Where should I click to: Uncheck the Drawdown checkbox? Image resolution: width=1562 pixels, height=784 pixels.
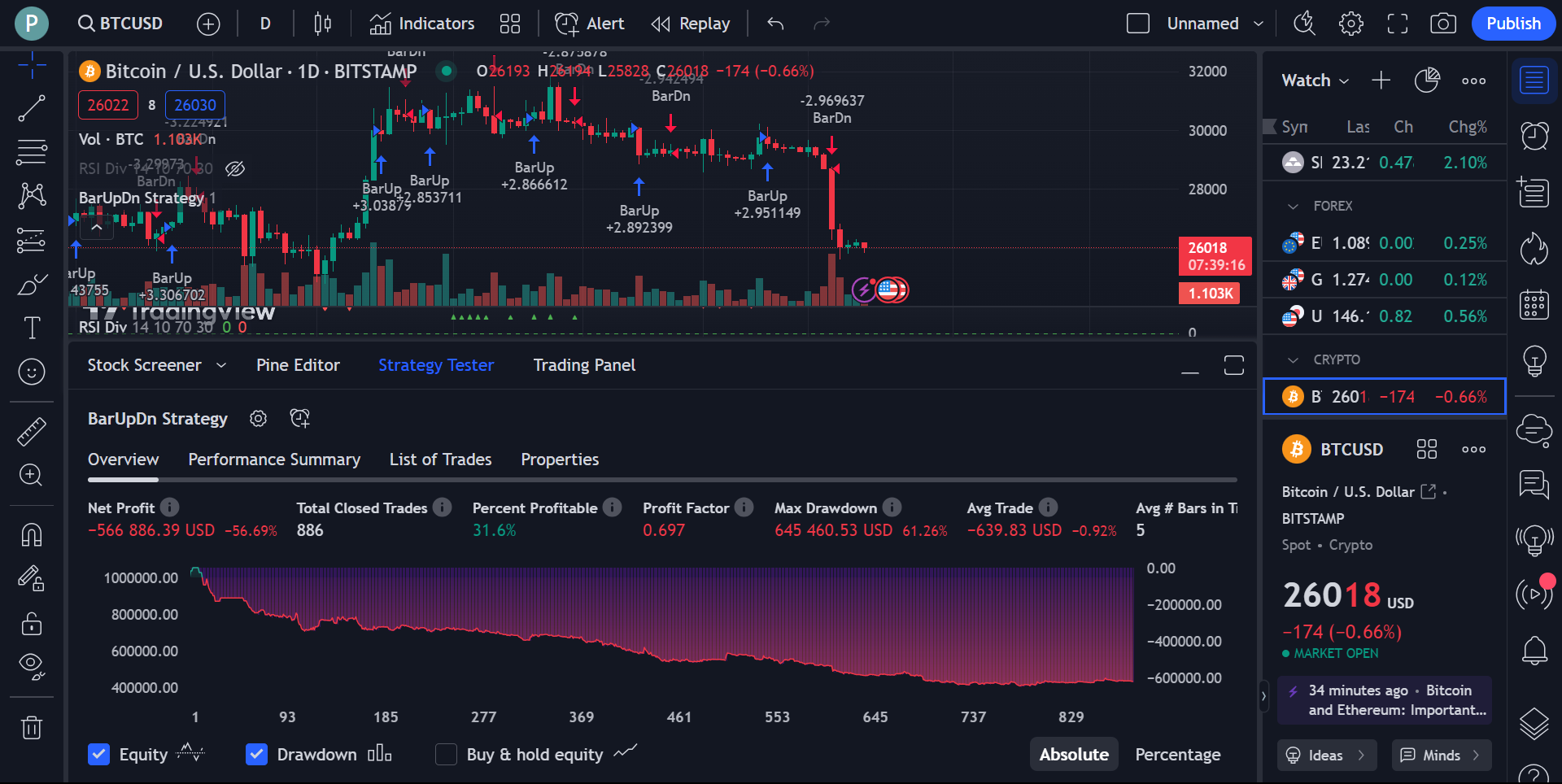coord(257,755)
